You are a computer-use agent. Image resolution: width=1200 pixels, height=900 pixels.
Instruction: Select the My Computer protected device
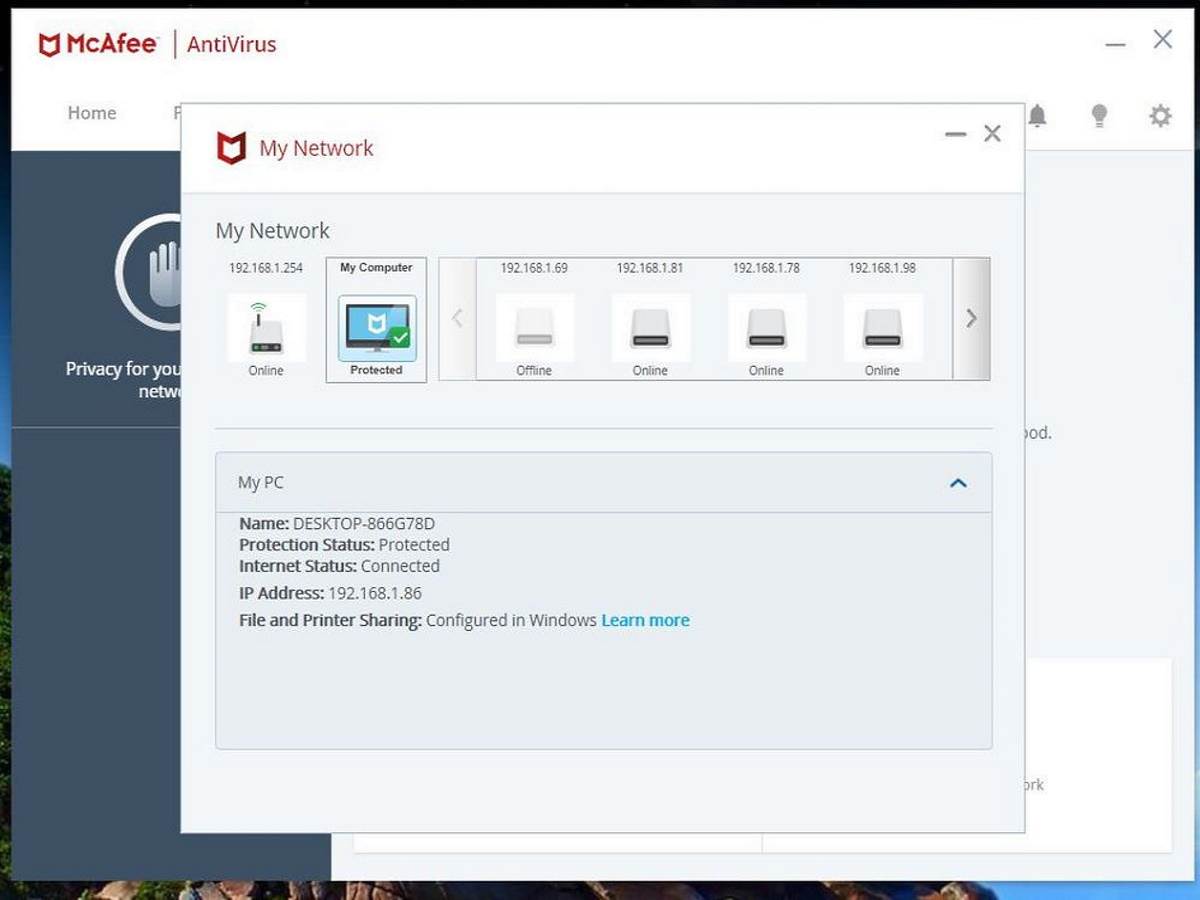pos(376,320)
